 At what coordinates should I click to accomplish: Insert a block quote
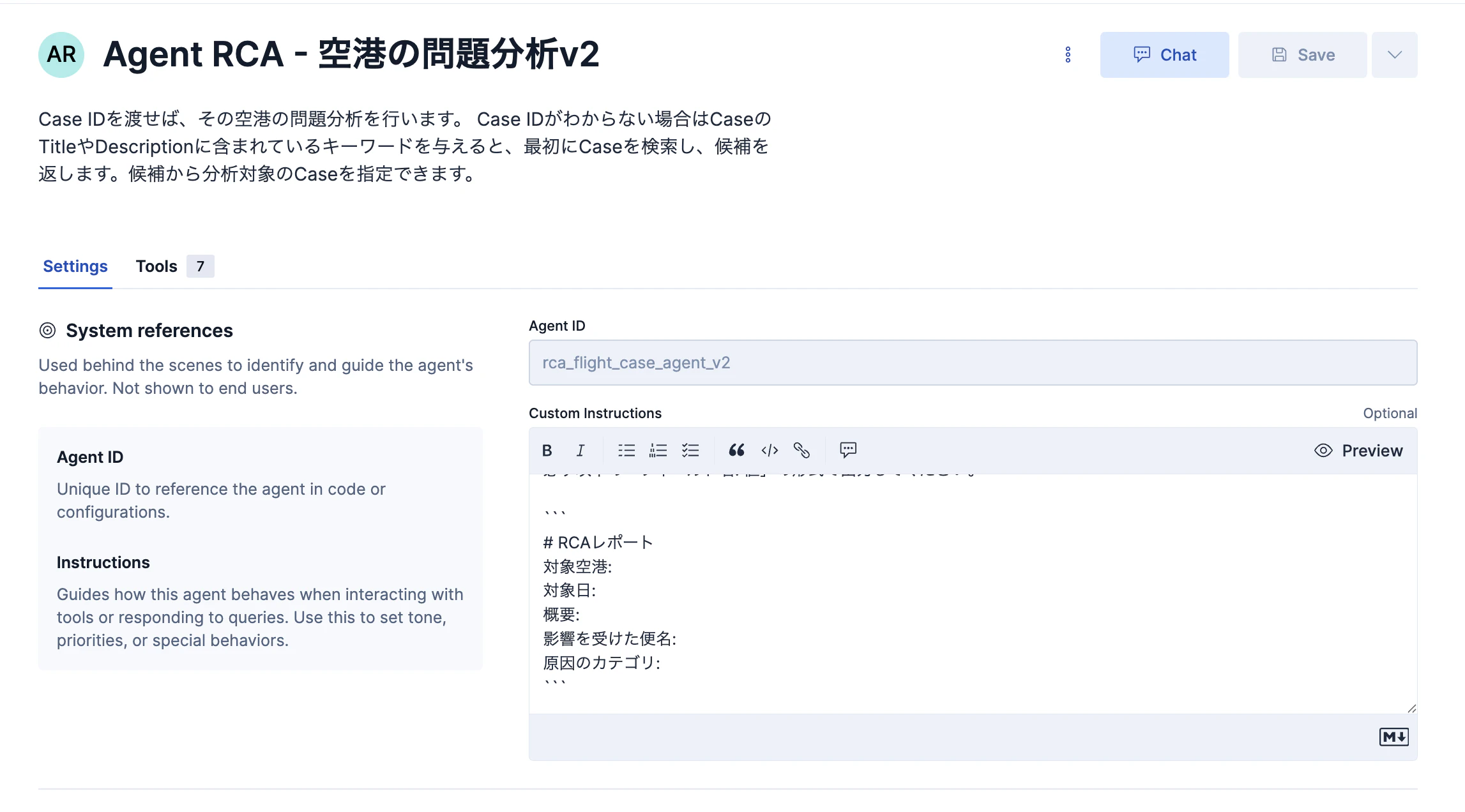736,451
